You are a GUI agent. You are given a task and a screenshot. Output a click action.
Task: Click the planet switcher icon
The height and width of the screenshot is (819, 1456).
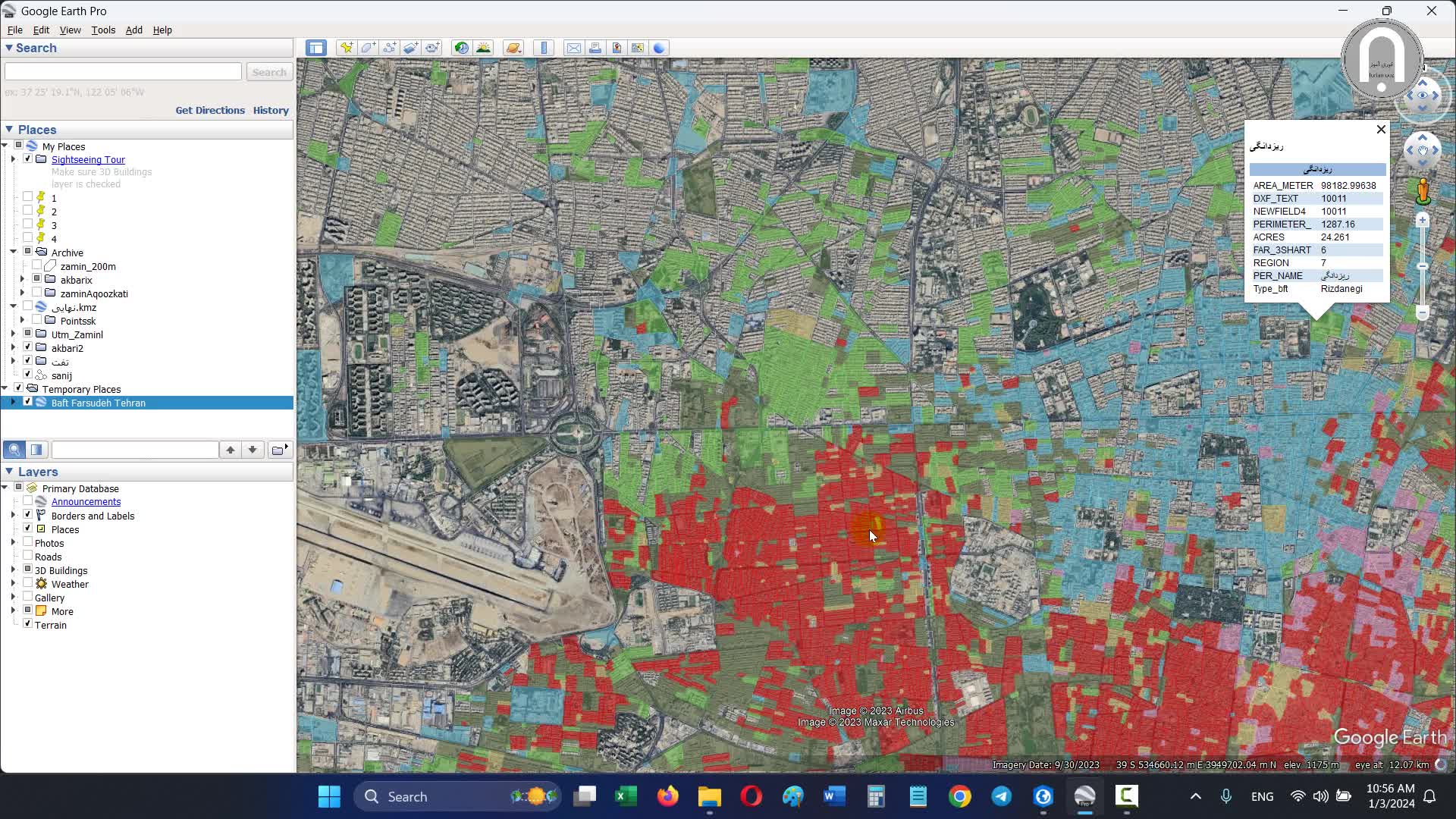[513, 48]
